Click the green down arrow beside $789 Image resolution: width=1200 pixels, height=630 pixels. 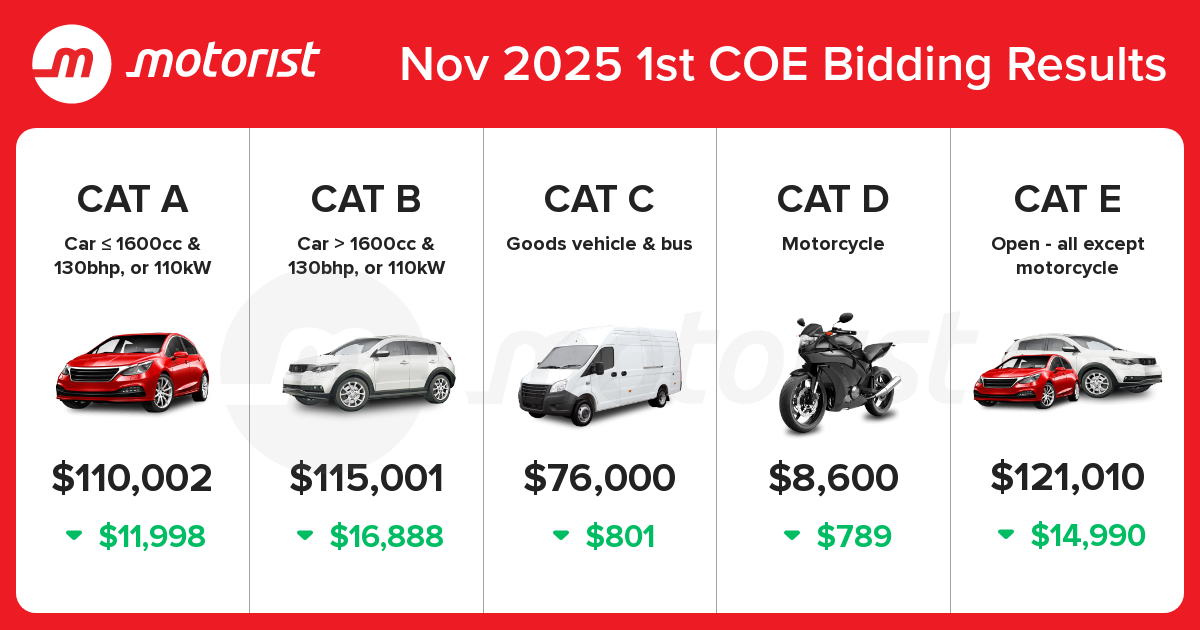pyautogui.click(x=792, y=536)
